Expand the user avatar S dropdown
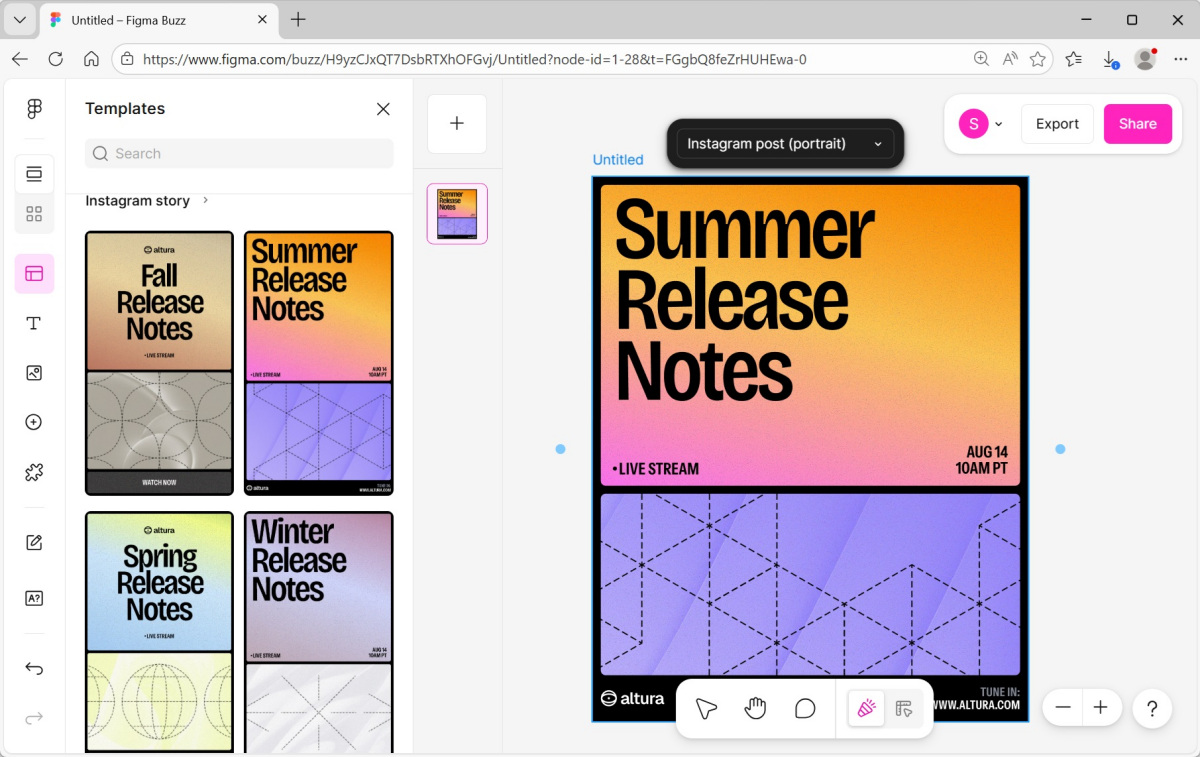The image size is (1200, 757). [981, 124]
